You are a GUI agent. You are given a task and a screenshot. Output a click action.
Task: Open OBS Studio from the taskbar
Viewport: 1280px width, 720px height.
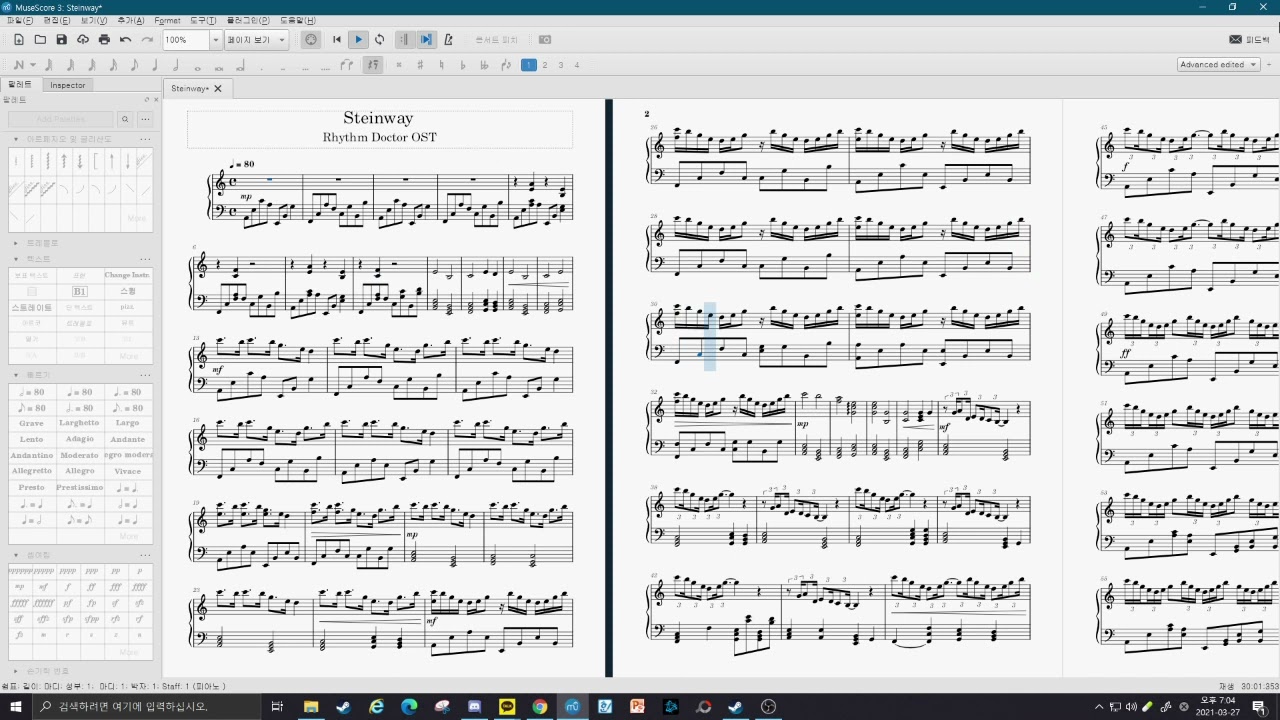coord(768,707)
